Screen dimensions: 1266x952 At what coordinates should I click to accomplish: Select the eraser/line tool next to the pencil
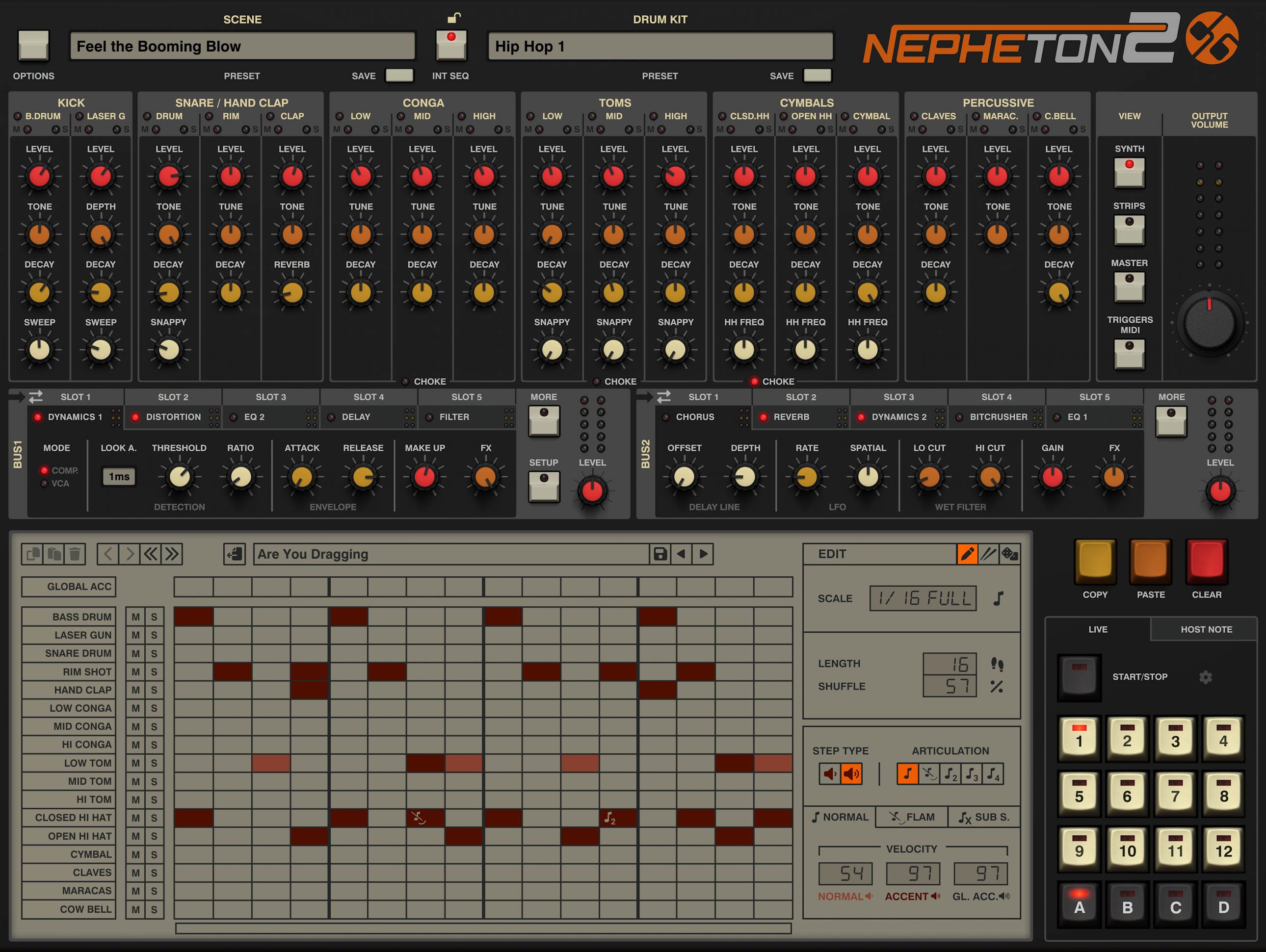point(988,554)
